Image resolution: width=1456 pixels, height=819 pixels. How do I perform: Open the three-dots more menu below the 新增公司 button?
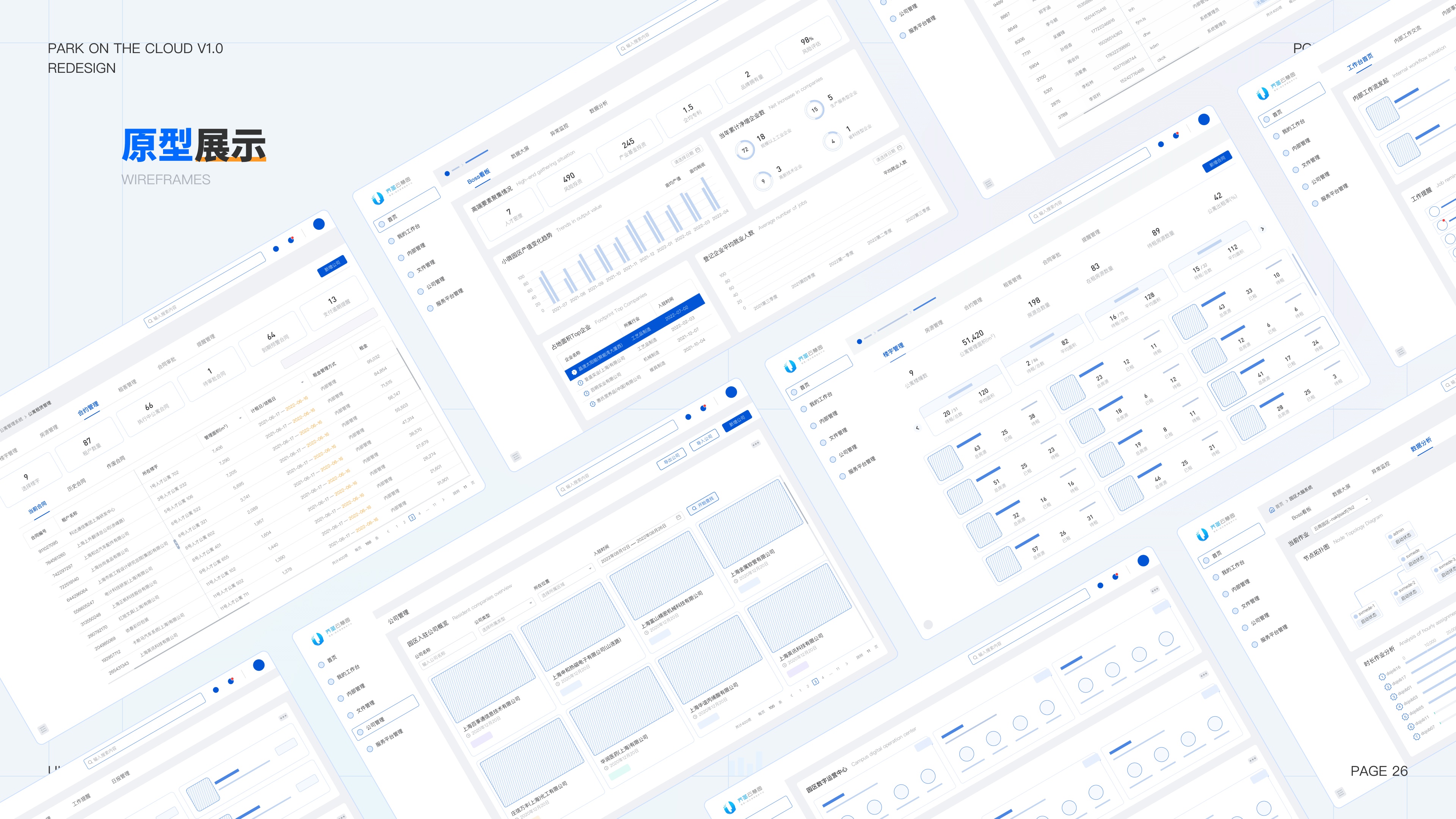click(755, 444)
